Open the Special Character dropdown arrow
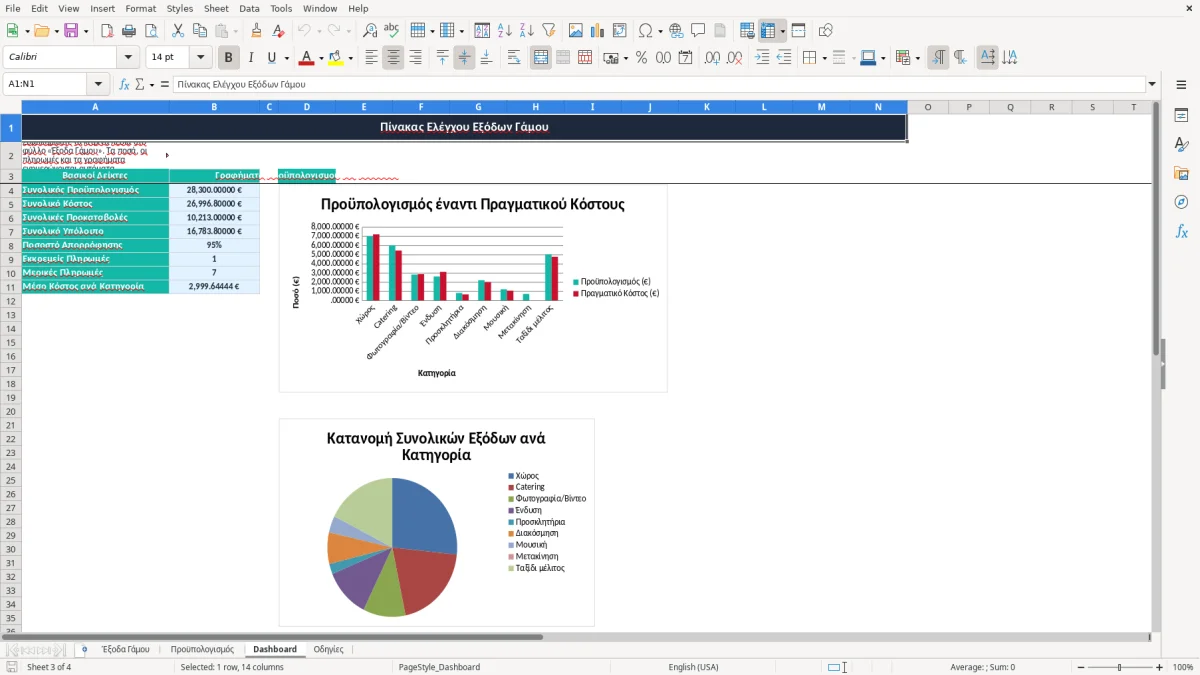 click(x=660, y=31)
